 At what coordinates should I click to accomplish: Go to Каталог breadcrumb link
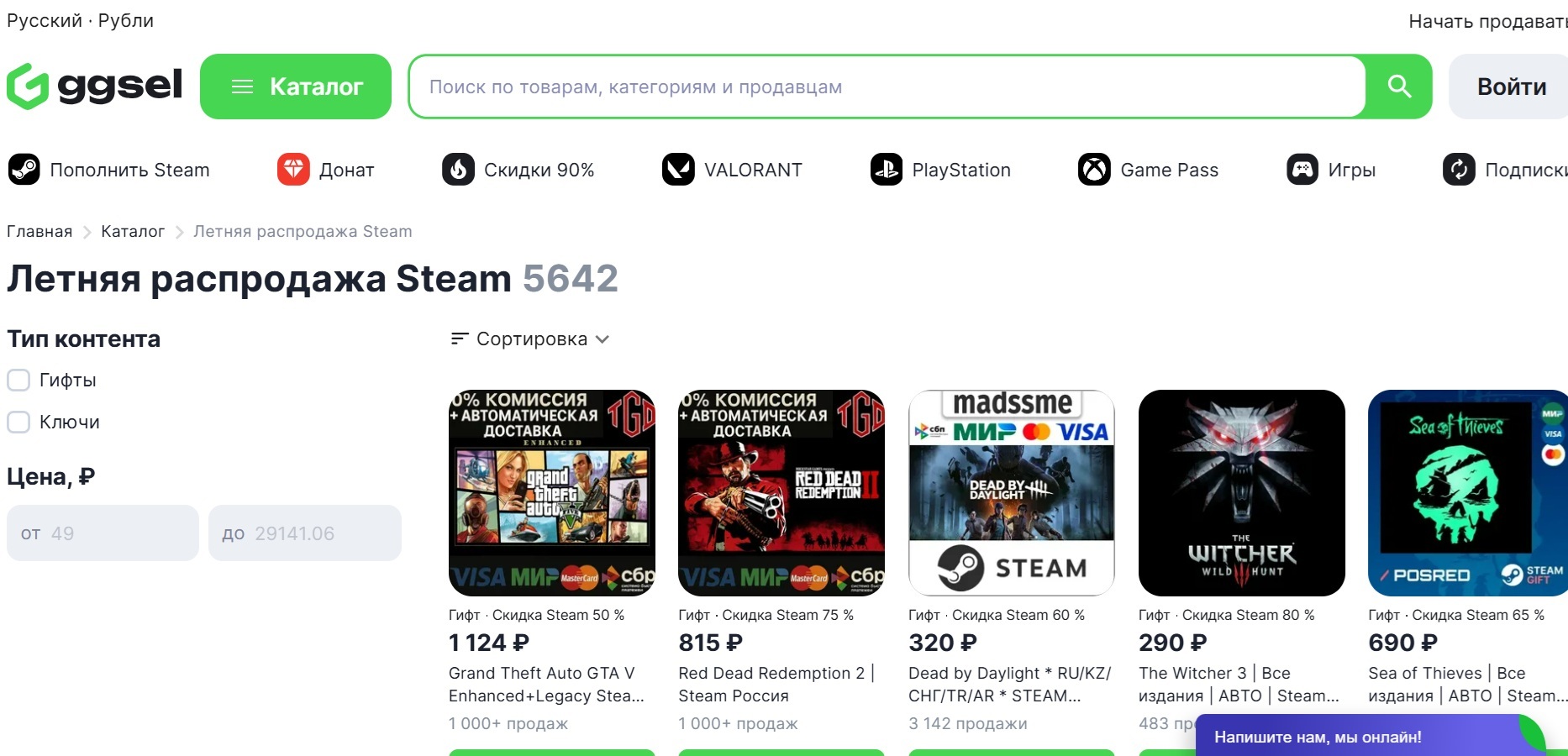pos(133,231)
